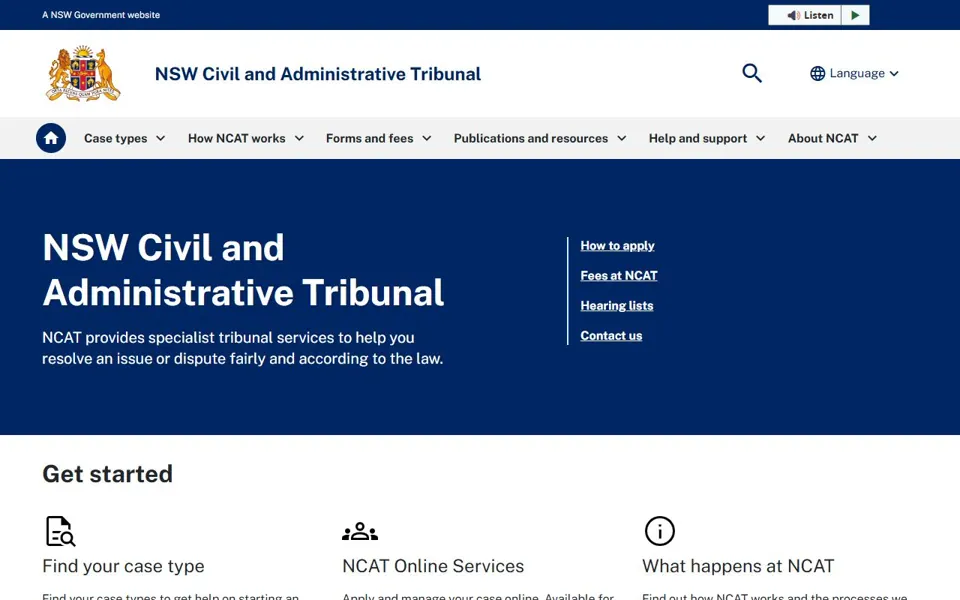This screenshot has width=960, height=600.
Task: Click the home icon in navigation bar
Action: (51, 138)
